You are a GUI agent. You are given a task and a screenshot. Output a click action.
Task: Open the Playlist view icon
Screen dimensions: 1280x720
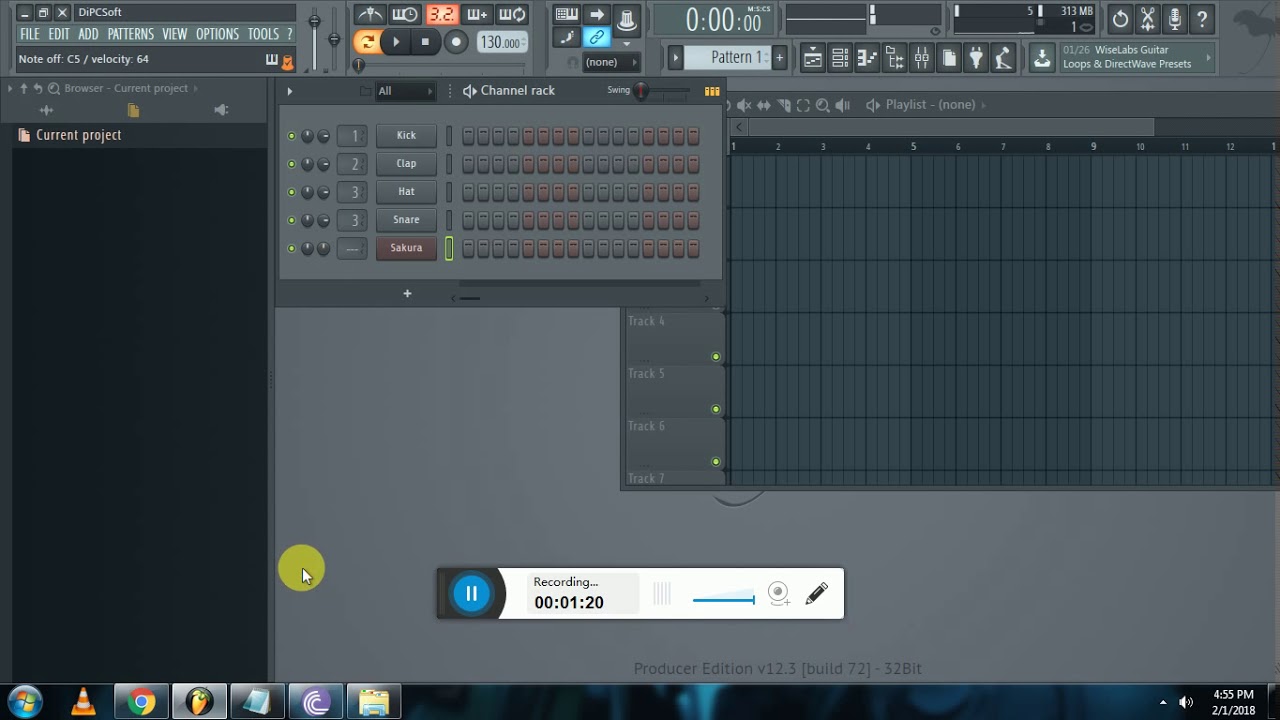[813, 58]
